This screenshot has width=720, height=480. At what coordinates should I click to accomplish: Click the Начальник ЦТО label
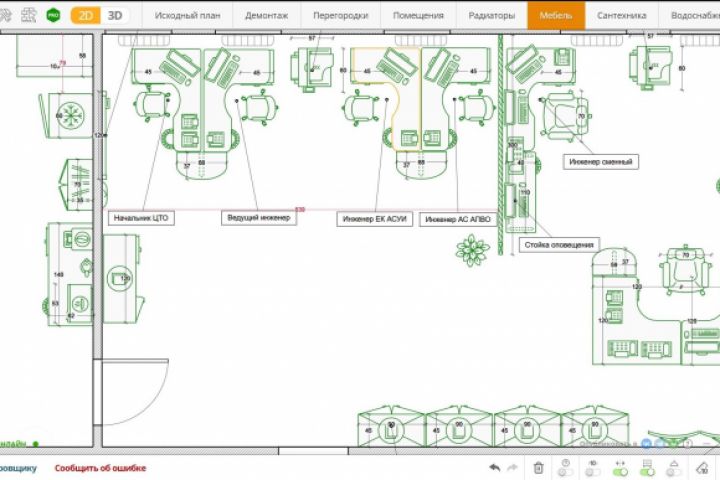[x=141, y=218]
